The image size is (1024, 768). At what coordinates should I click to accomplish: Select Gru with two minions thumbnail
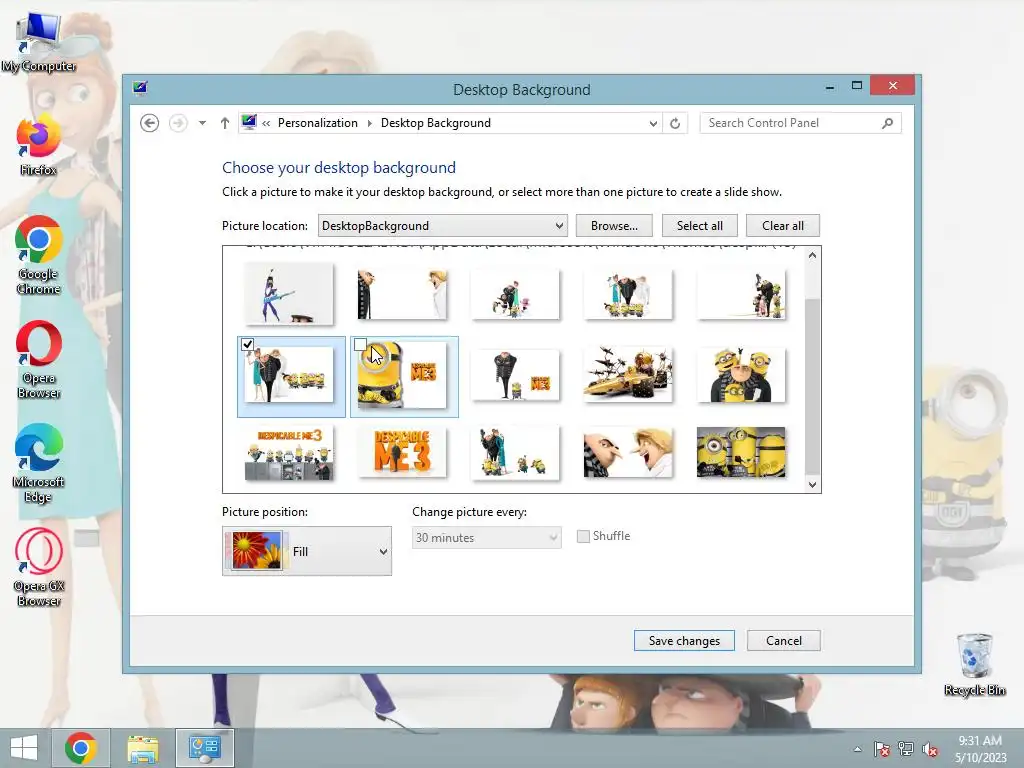click(x=741, y=374)
